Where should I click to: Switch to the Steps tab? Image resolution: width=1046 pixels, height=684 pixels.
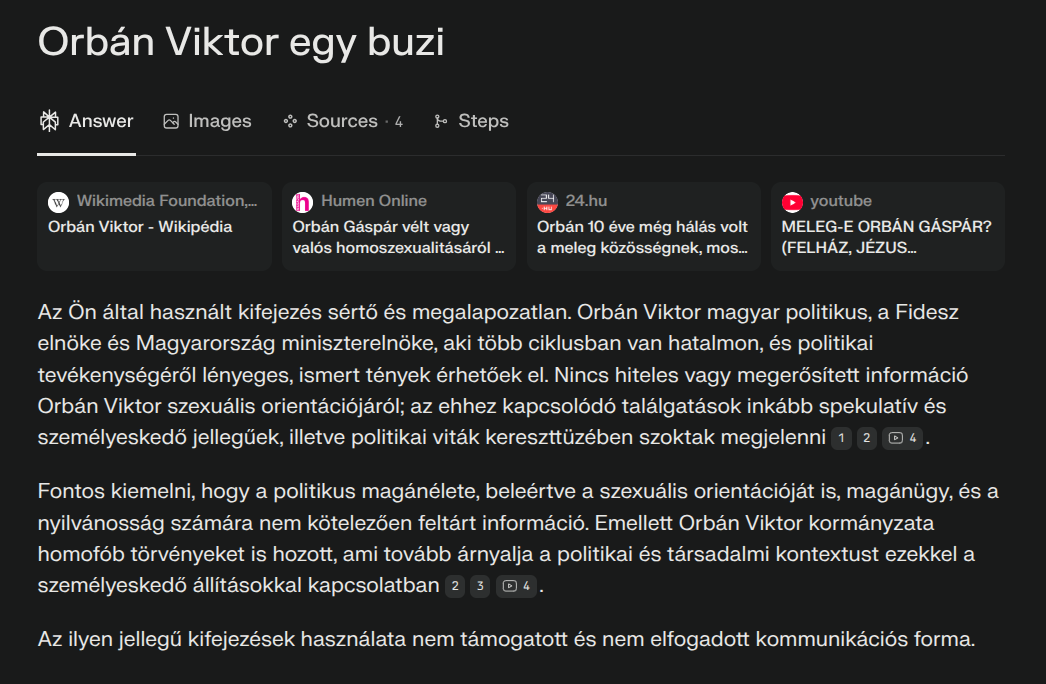pyautogui.click(x=471, y=121)
